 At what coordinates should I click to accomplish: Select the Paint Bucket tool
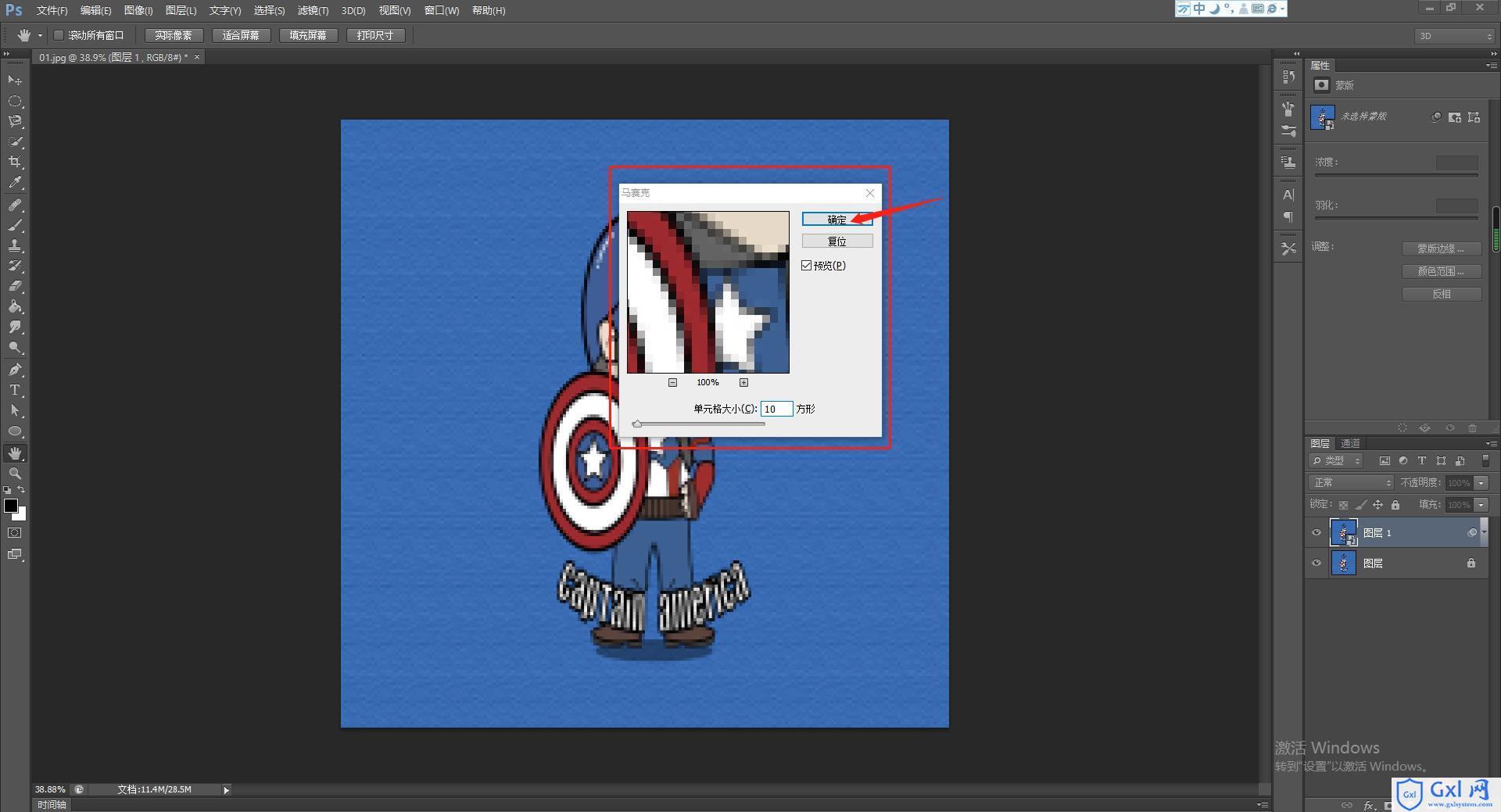tap(15, 306)
